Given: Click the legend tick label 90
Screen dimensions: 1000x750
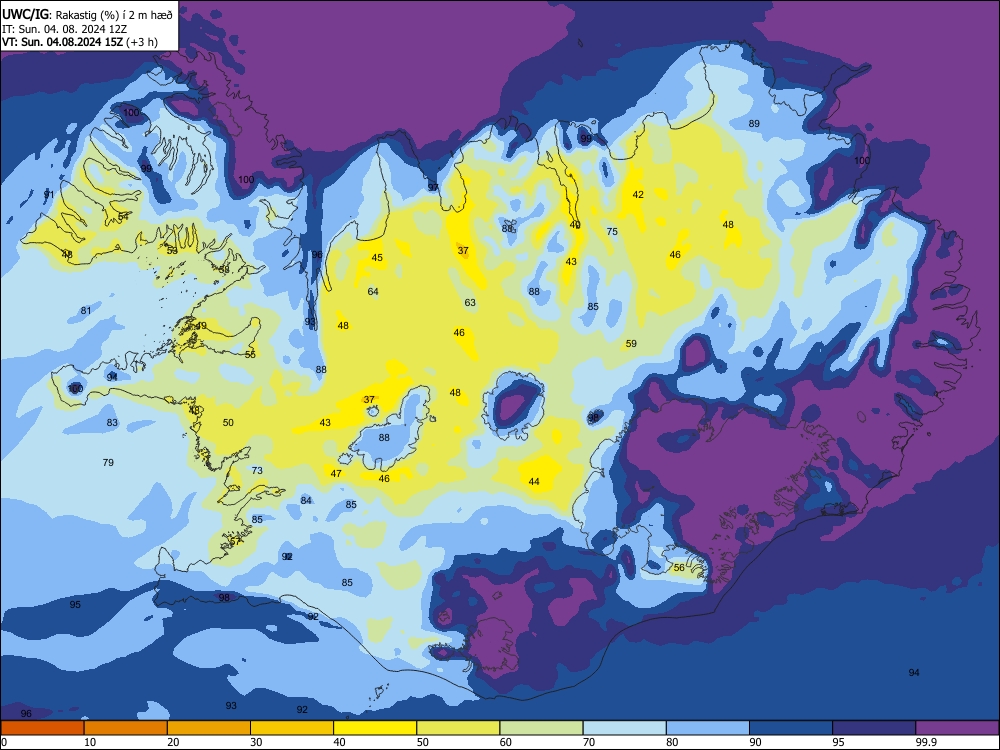Looking at the screenshot, I should (755, 742).
